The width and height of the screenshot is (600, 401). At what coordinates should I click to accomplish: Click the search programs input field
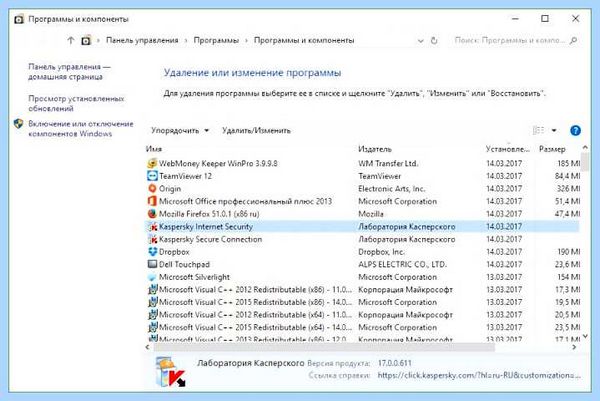[x=510, y=40]
